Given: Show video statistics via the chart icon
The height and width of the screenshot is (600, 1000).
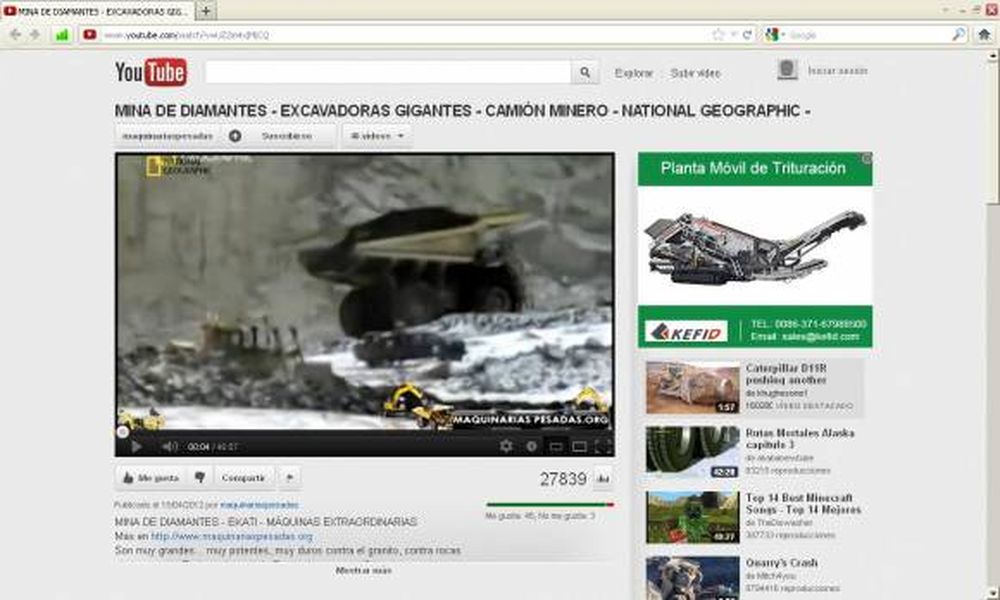Looking at the screenshot, I should pyautogui.click(x=603, y=479).
